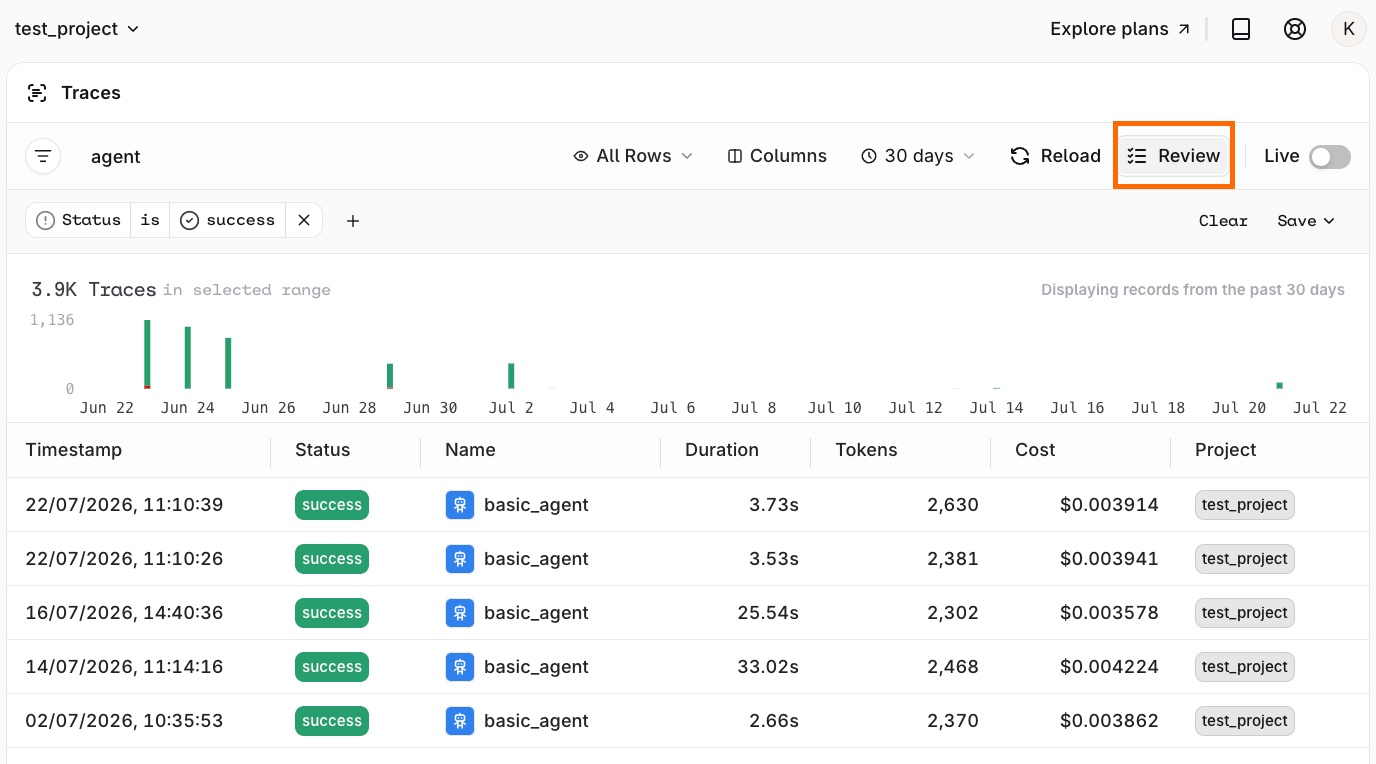Click the Project column header
The image size is (1376, 764).
pyautogui.click(x=1226, y=450)
